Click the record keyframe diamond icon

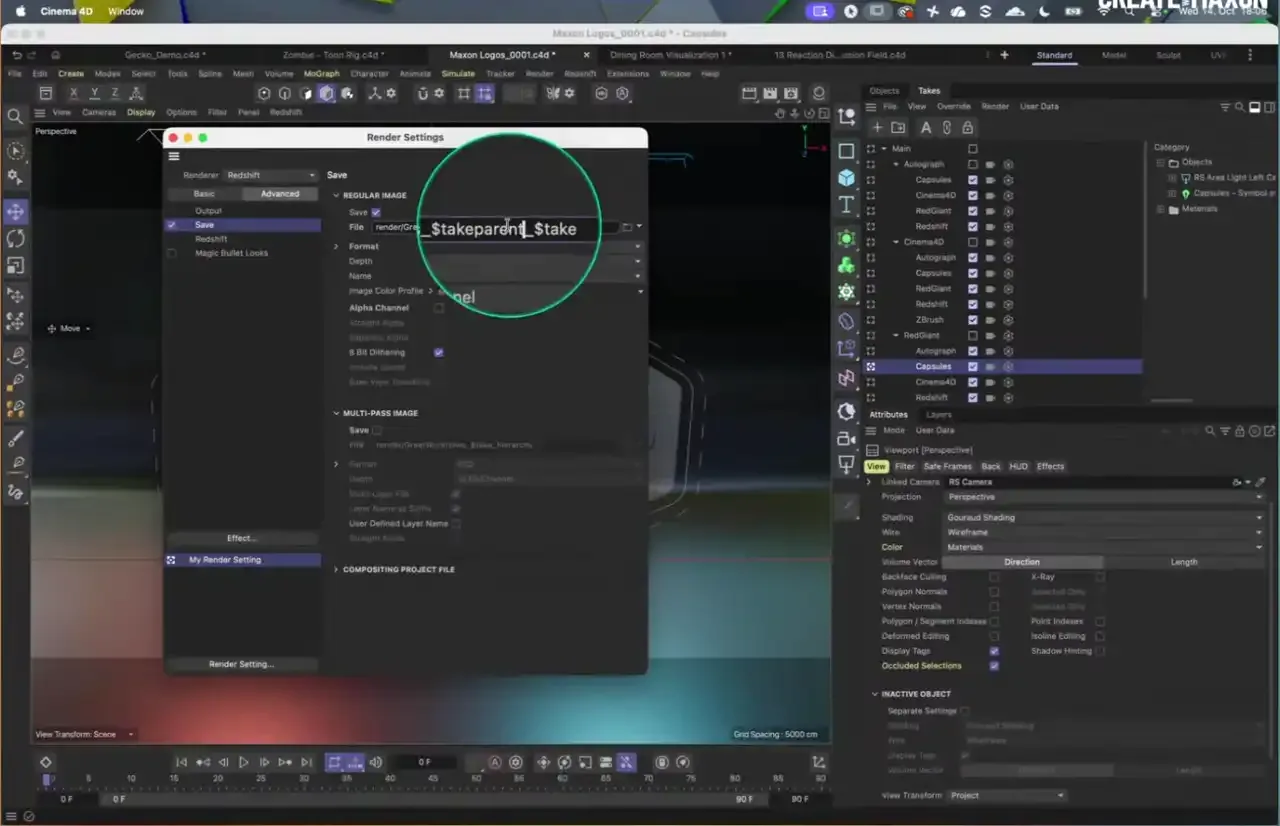[x=46, y=762]
